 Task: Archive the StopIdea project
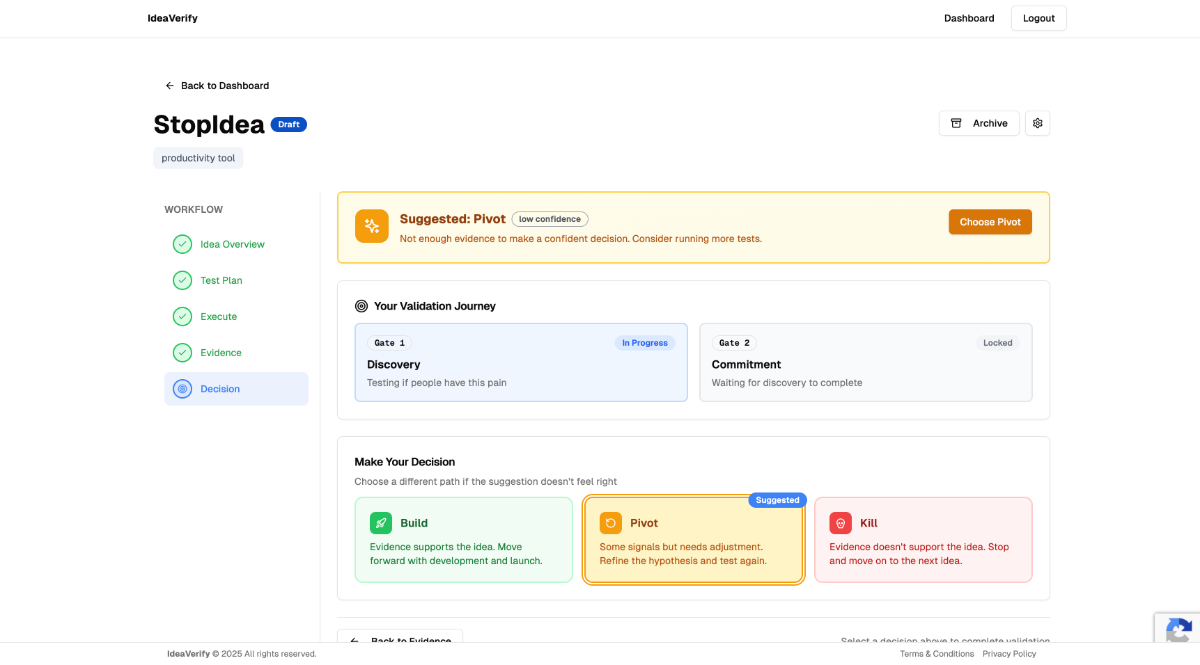979,123
